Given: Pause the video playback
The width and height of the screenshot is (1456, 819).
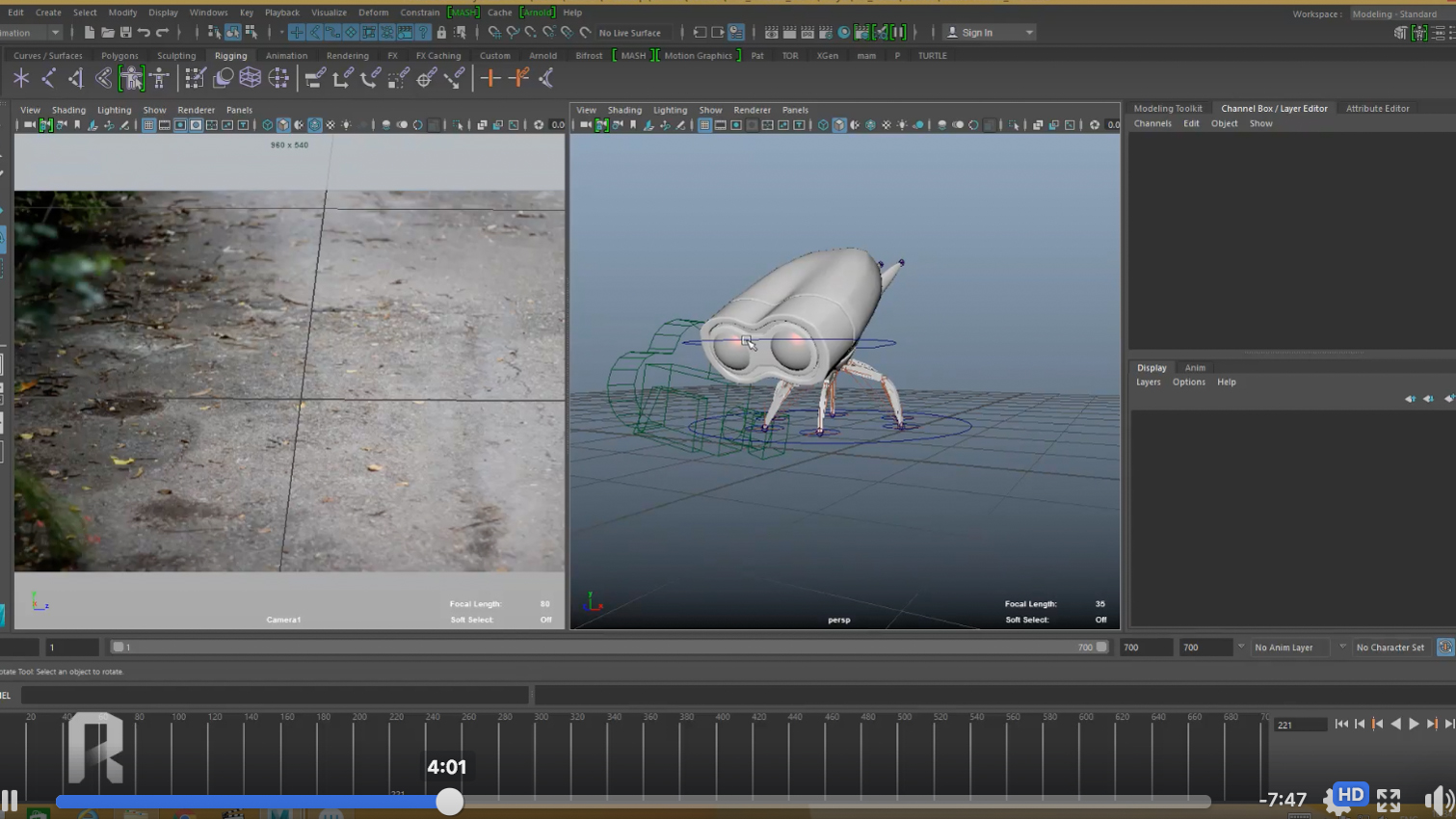Looking at the screenshot, I should click(10, 800).
